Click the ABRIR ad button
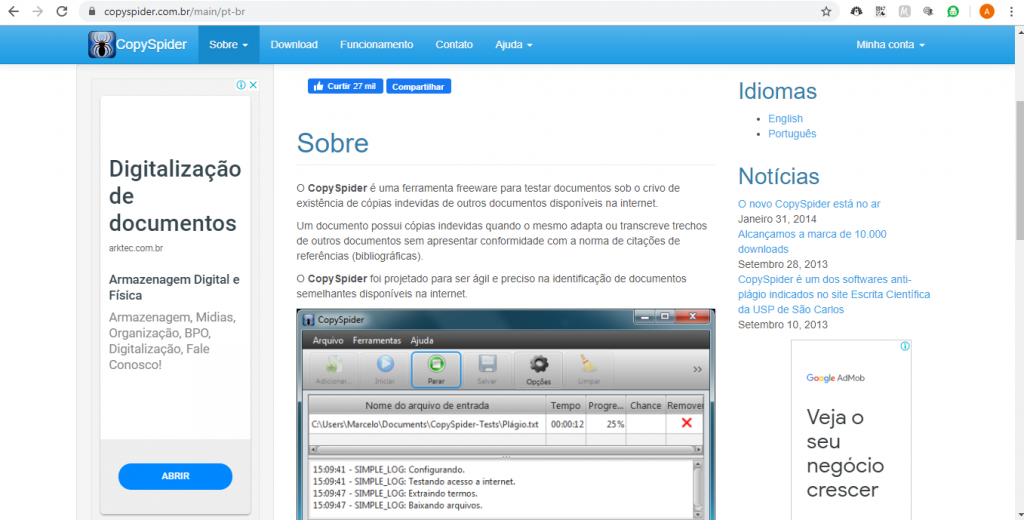The image size is (1024, 520). coord(175,476)
